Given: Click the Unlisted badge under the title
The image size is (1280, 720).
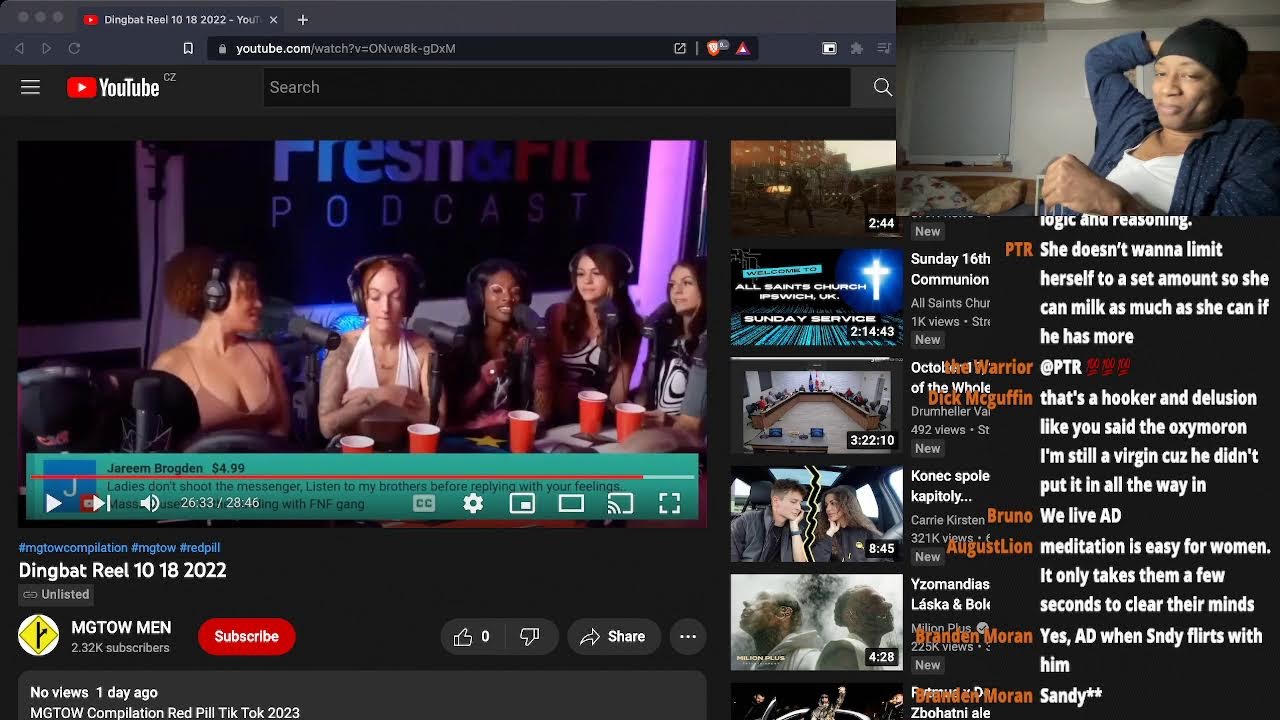Looking at the screenshot, I should pyautogui.click(x=56, y=594).
